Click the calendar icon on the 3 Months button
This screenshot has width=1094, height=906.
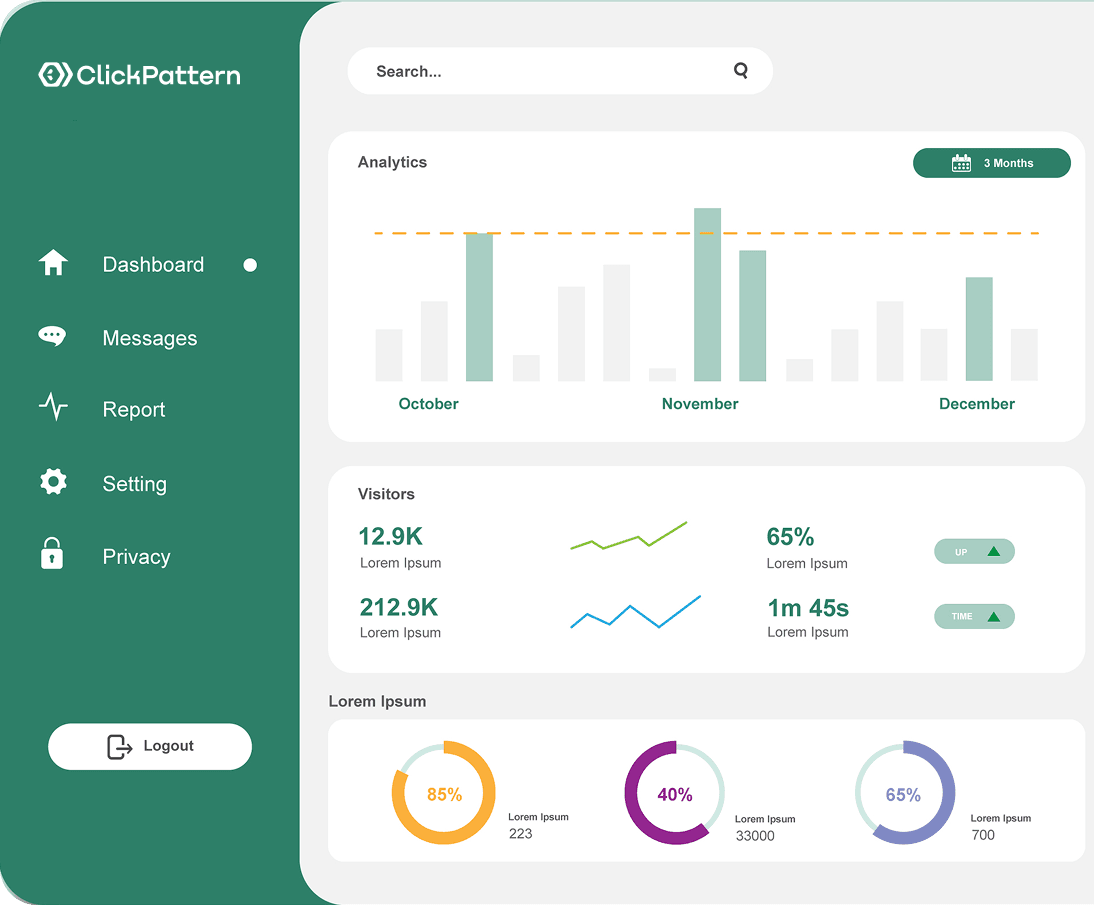(x=960, y=162)
